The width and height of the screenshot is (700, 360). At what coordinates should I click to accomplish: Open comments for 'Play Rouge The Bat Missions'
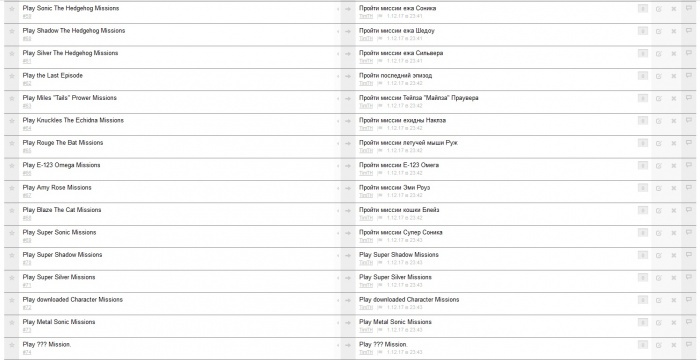[688, 142]
